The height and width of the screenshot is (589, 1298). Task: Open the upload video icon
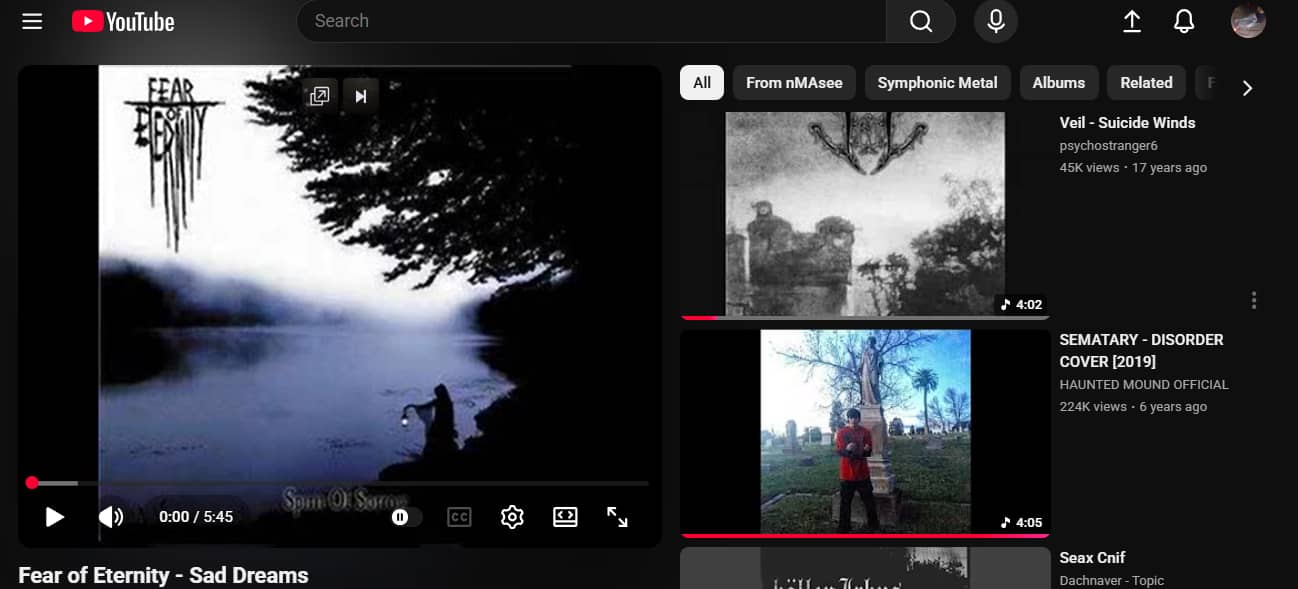(1132, 21)
